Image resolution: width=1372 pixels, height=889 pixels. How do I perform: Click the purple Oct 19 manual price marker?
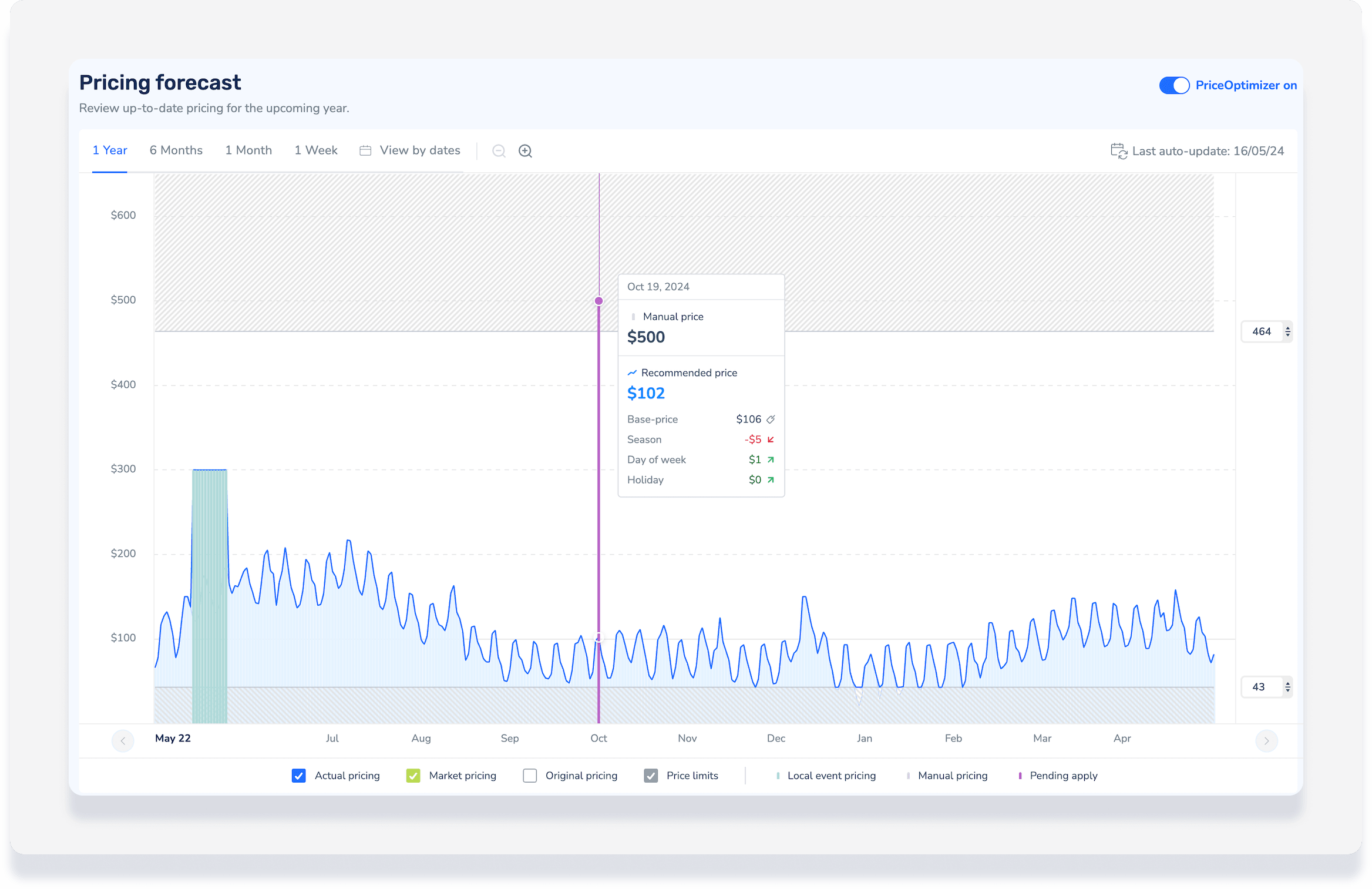[598, 301]
